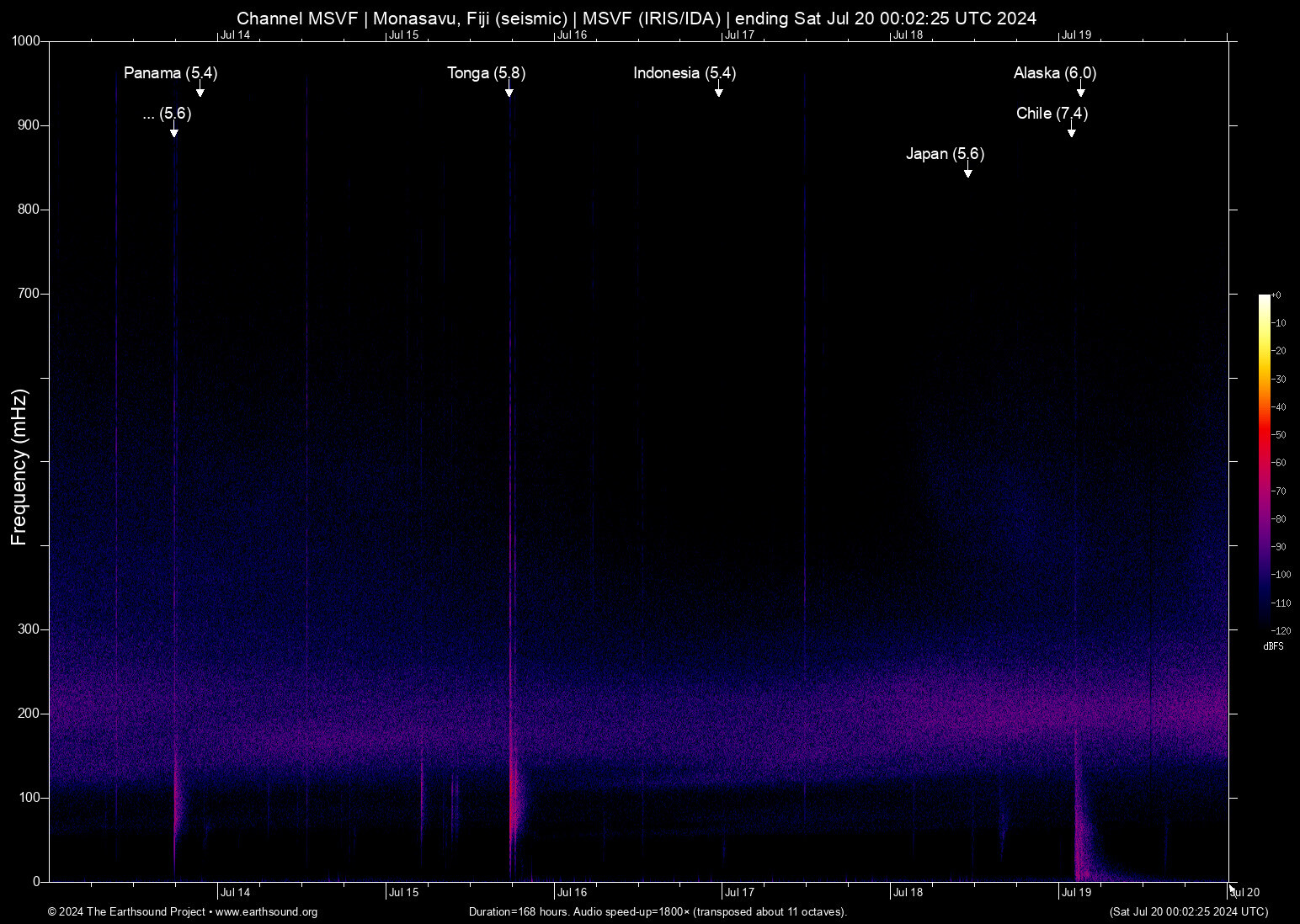The image size is (1300, 924).
Task: Click the '-60' color scale label
Action: (x=1279, y=463)
